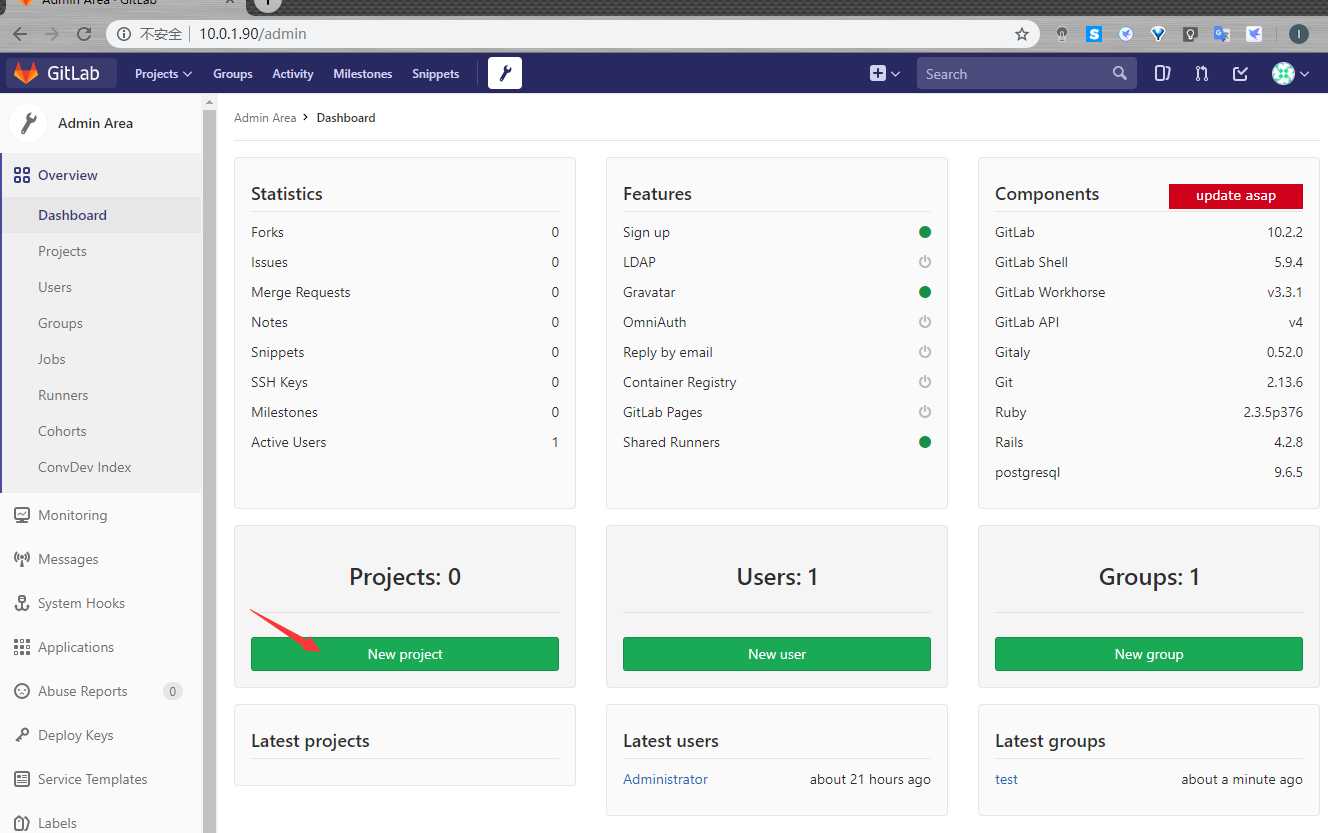Click the New group button
Screen dimensions: 1328x833
(x=1149, y=654)
